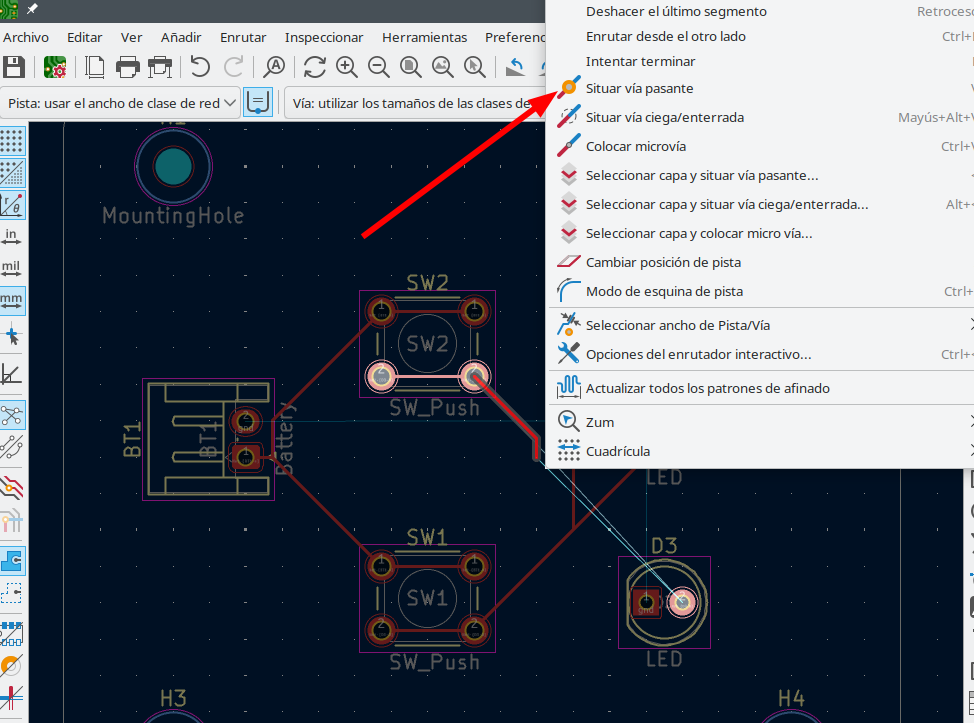Screen dimensions: 974x723
Task: Click the Refresh view icon
Action: tap(315, 67)
